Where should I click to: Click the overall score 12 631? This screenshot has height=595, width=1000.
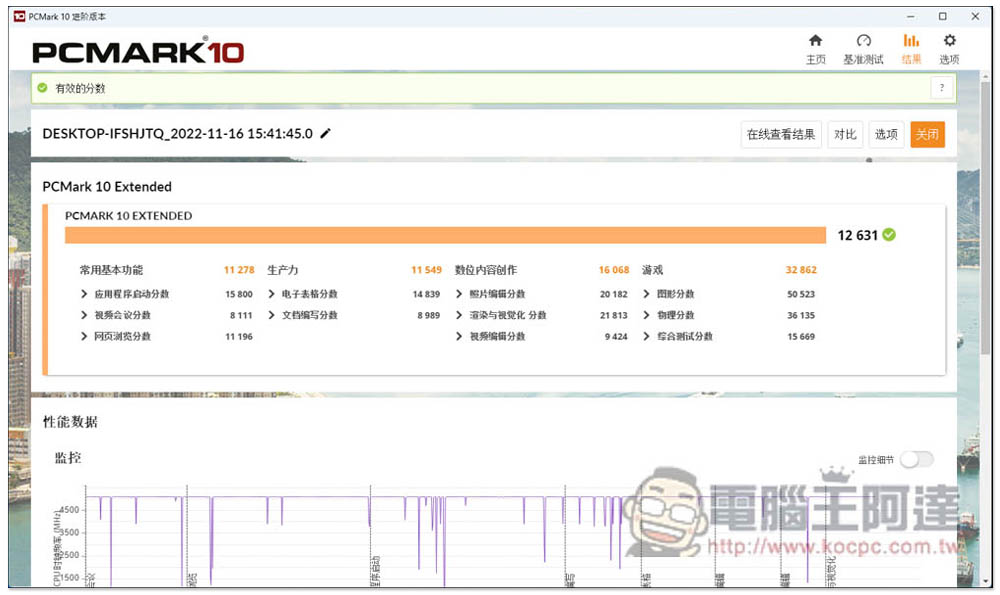(858, 235)
